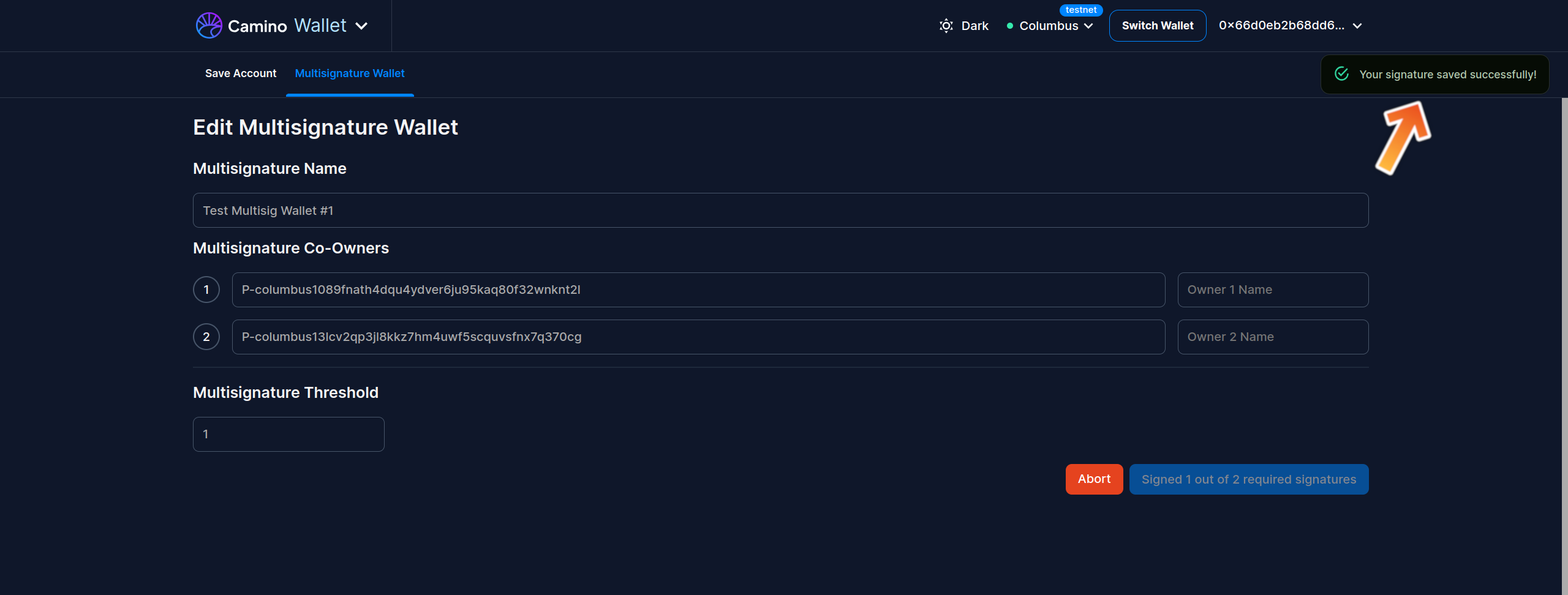Click the Multisignature Threshold field
Screen dimensions: 1568x595
pyautogui.click(x=288, y=434)
